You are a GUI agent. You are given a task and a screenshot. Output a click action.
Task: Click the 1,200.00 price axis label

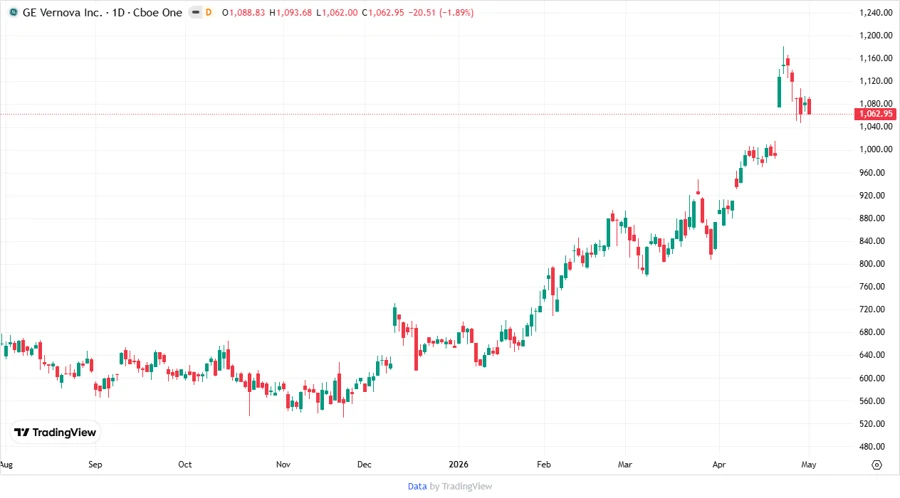click(x=876, y=35)
